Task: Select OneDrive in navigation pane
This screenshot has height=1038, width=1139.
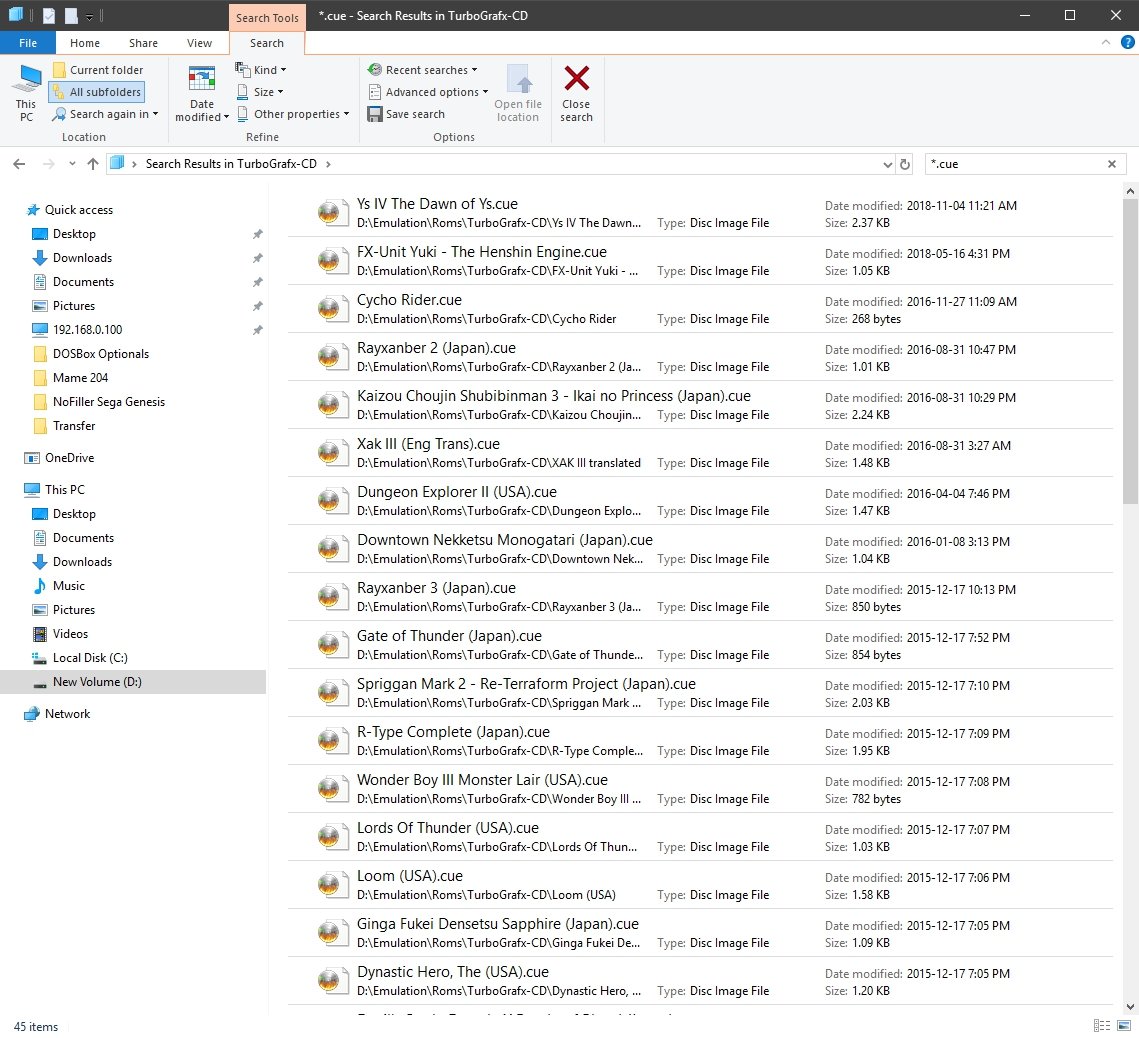Action: [69, 458]
